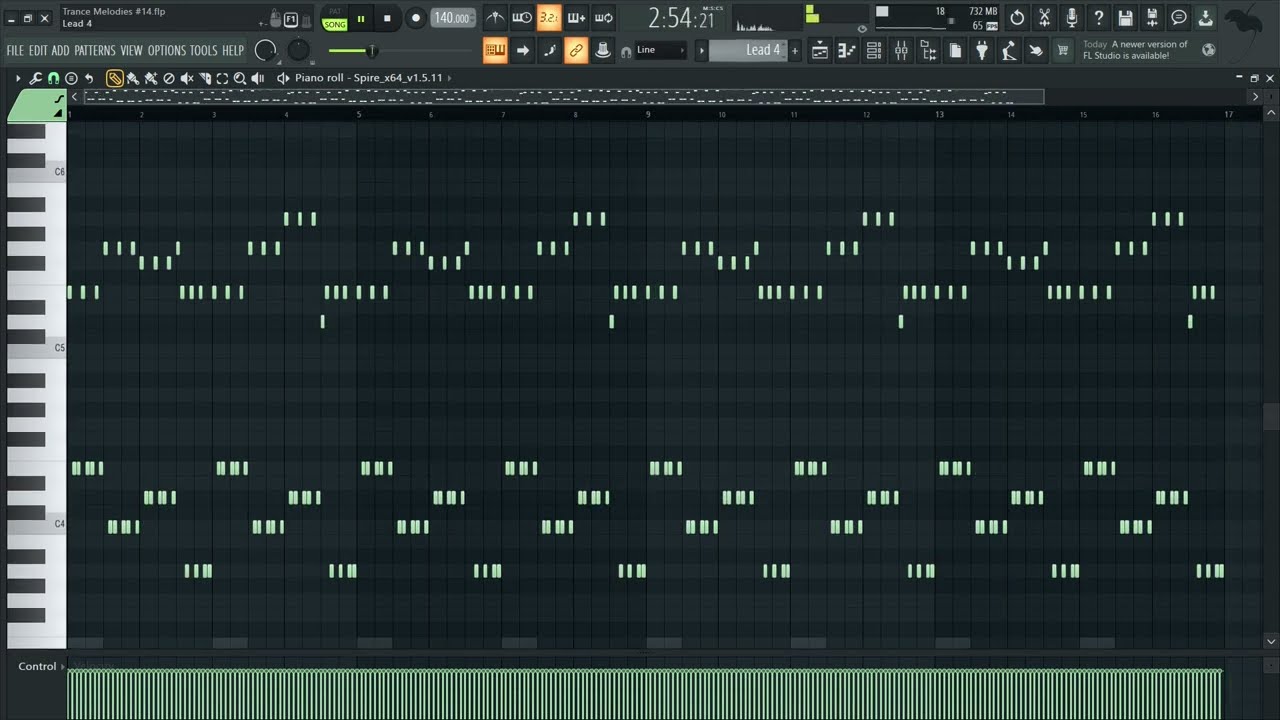The height and width of the screenshot is (720, 1280).
Task: Toggle PAT/SONG playback mode
Action: [x=334, y=18]
